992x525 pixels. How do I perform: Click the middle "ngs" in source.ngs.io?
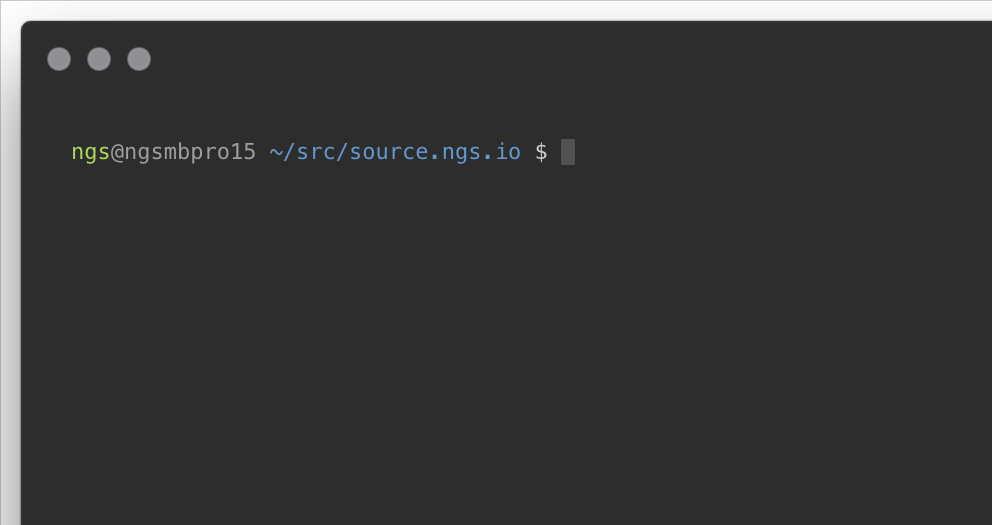coord(460,152)
